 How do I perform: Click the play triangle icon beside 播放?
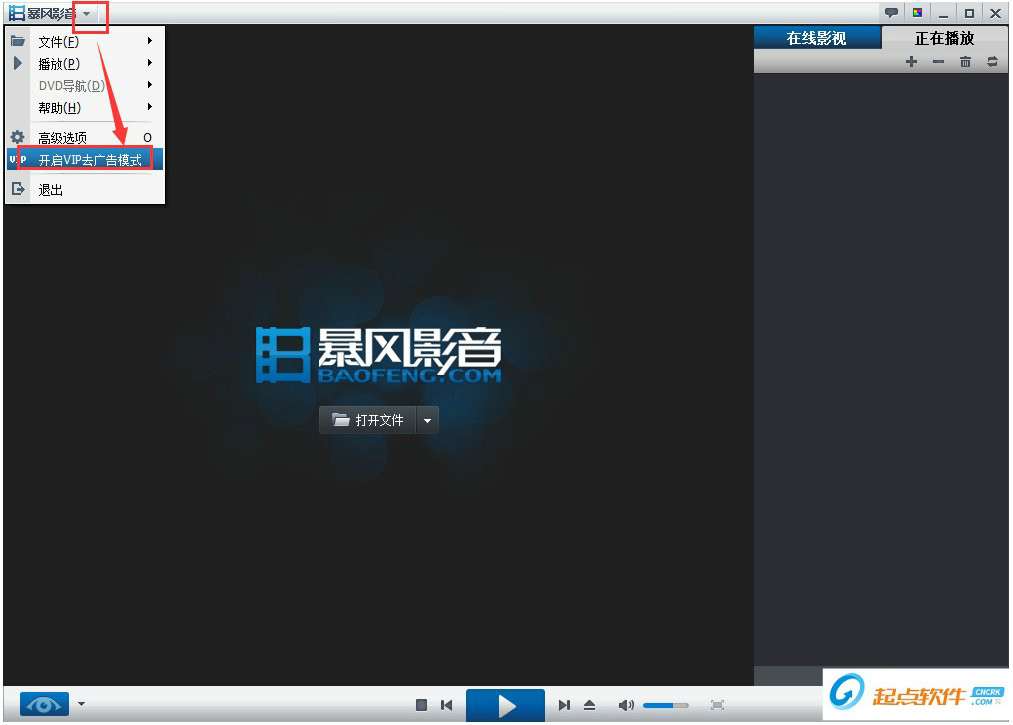[17, 63]
